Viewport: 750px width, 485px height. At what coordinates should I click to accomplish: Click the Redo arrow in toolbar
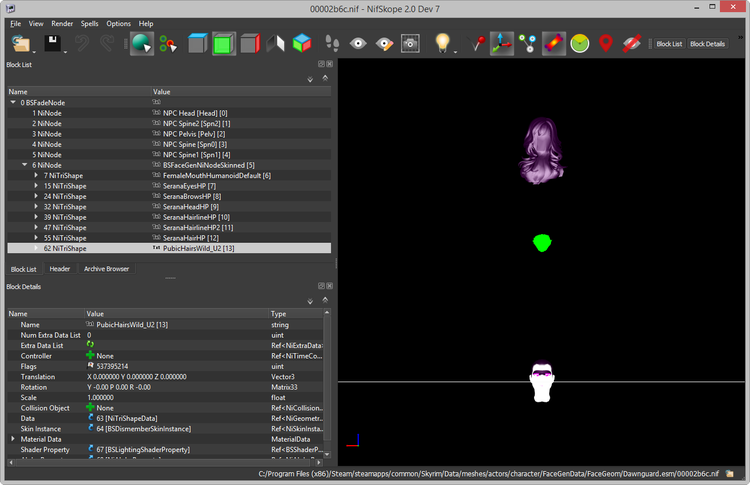(x=107, y=44)
